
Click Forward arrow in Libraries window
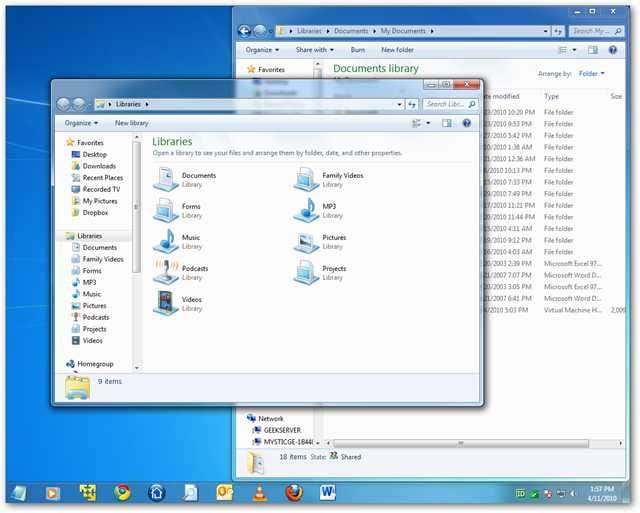point(79,104)
